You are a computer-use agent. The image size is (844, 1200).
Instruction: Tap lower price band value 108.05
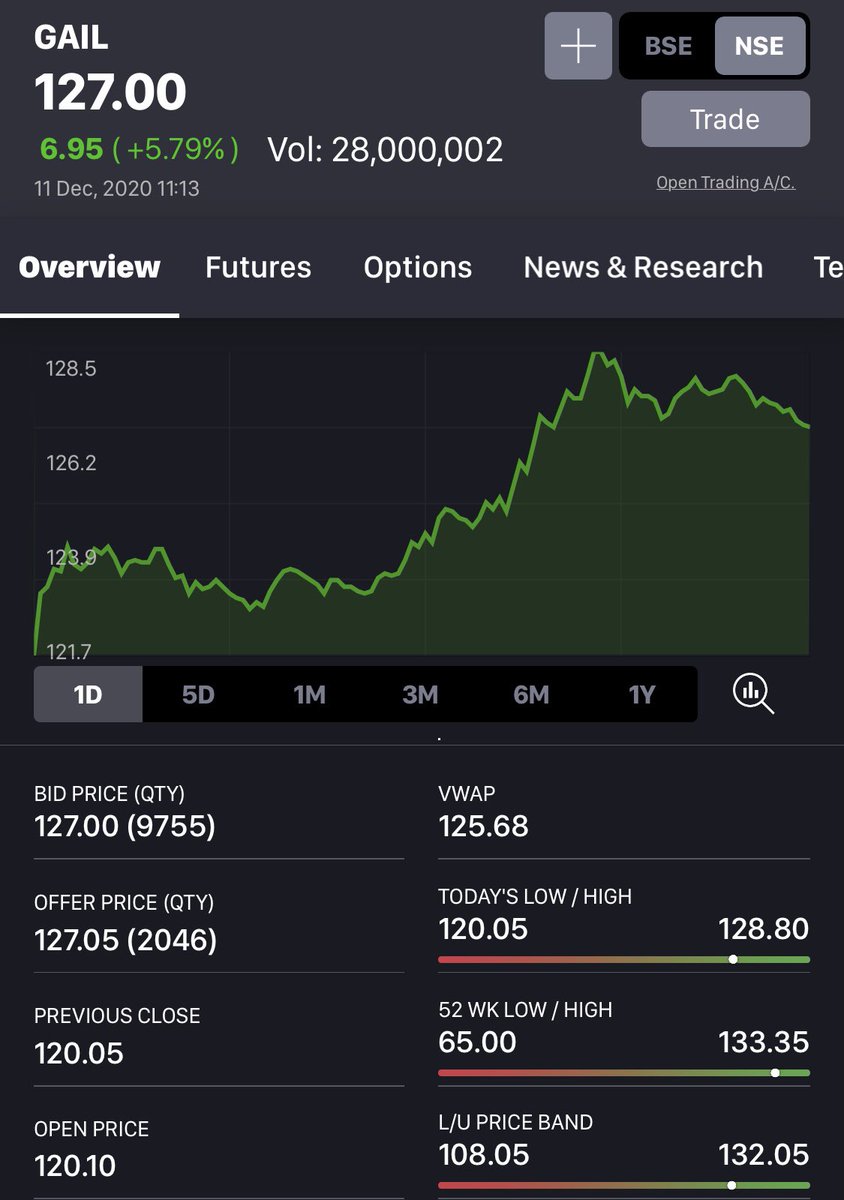click(x=483, y=1156)
